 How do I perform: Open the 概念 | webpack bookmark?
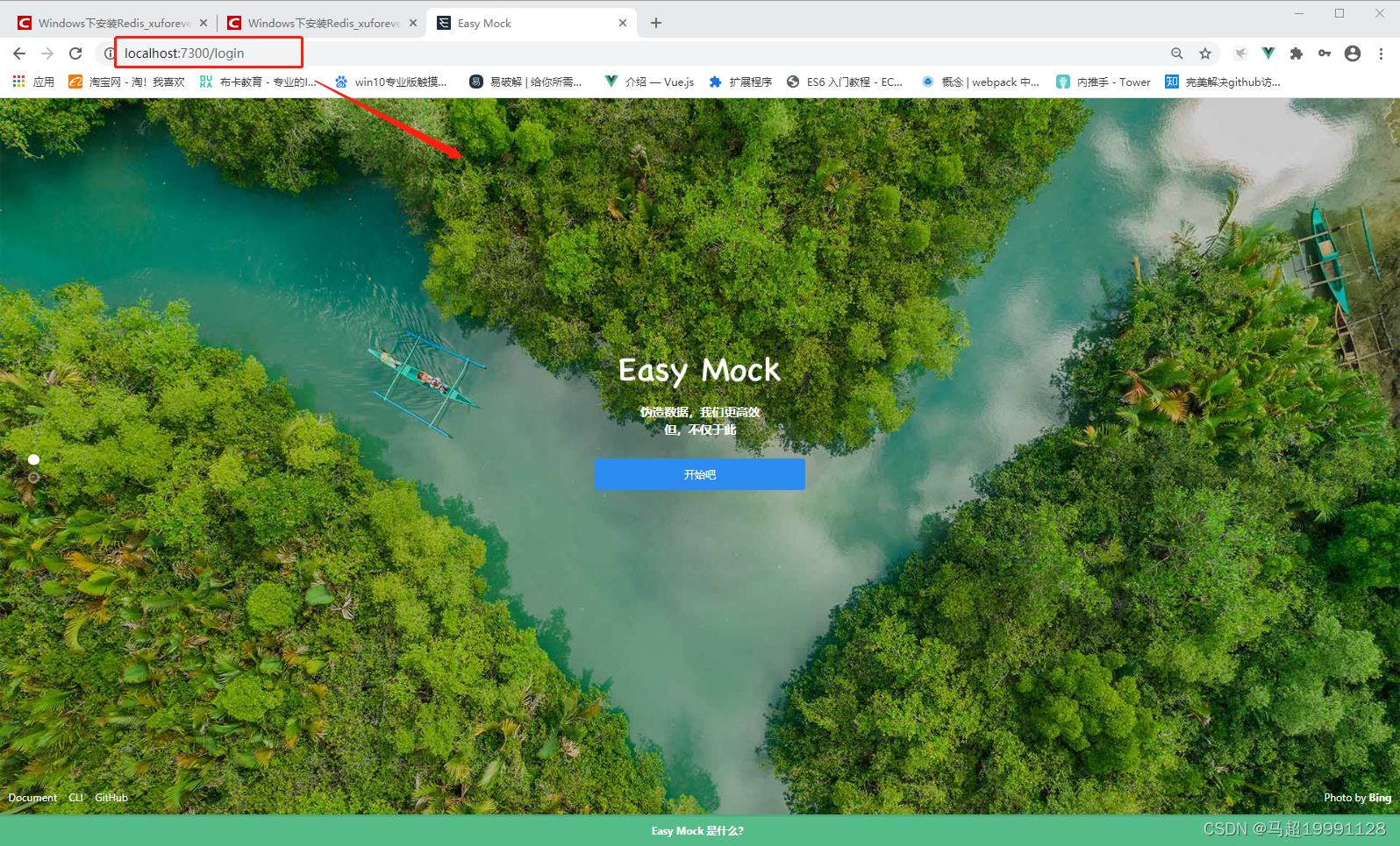(x=981, y=82)
